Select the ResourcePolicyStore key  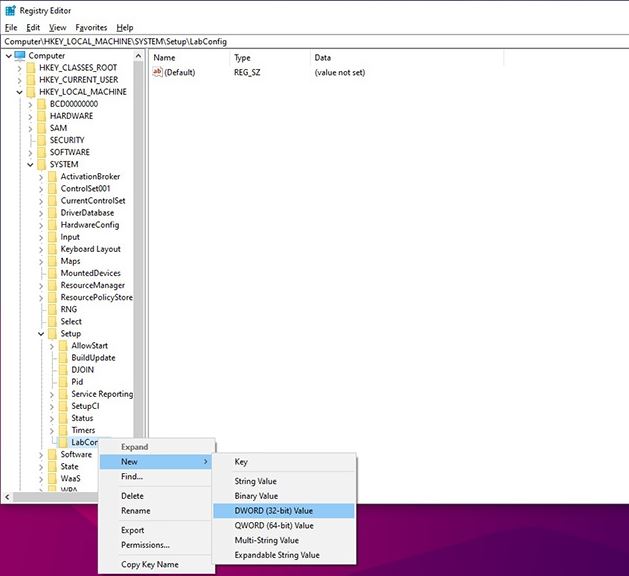click(97, 297)
